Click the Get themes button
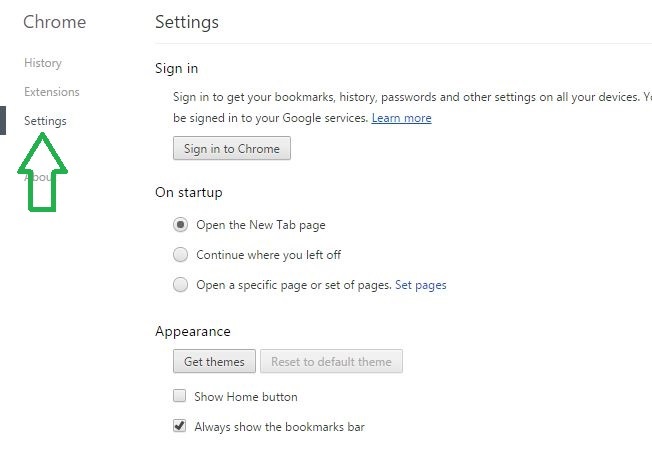The image size is (652, 455). point(214,361)
